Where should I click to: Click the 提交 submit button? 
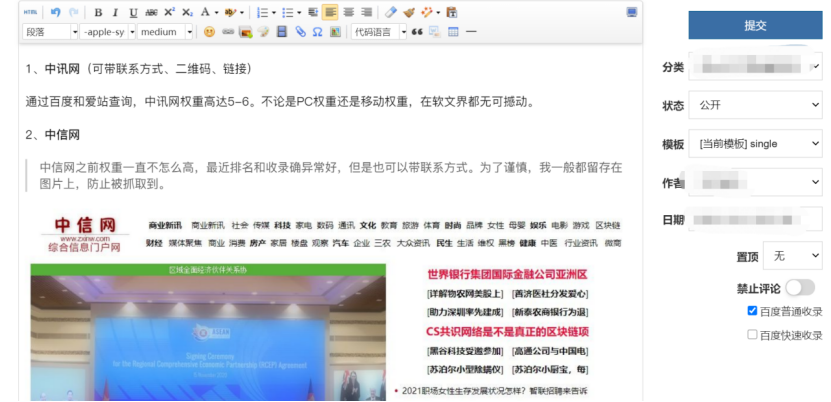tap(755, 25)
